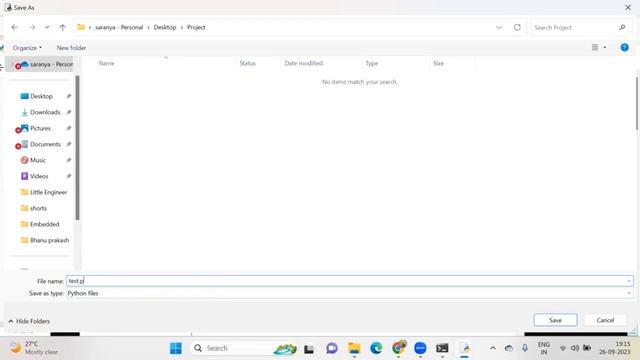Open the Organize menu
640x360 pixels.
[x=27, y=48]
